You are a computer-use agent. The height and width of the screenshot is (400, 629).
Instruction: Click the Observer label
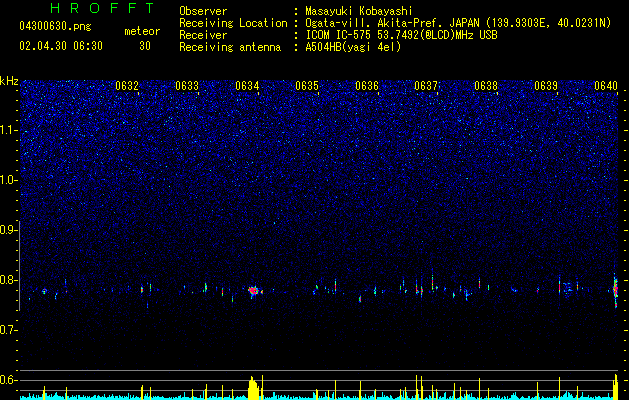203,11
